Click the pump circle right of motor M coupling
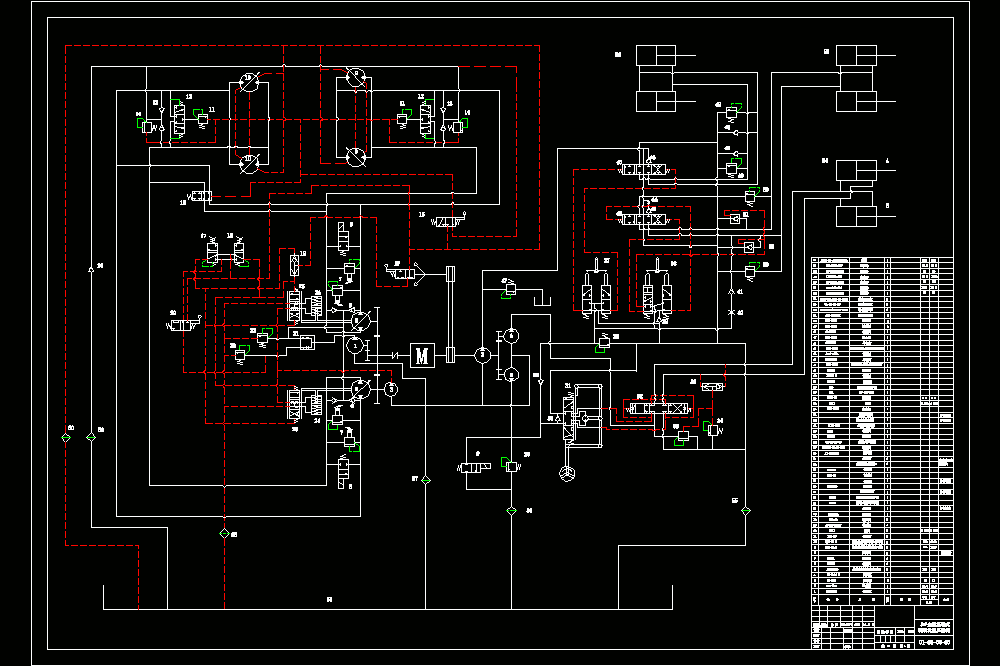This screenshot has width=1000, height=666. coord(483,355)
